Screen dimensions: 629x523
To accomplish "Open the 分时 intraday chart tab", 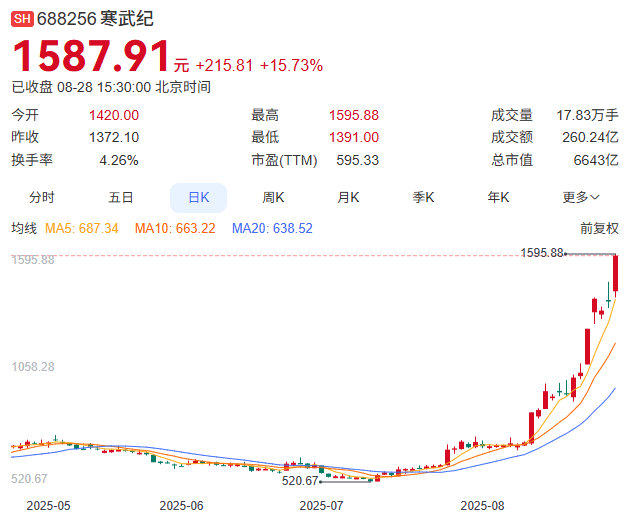I will [x=42, y=197].
